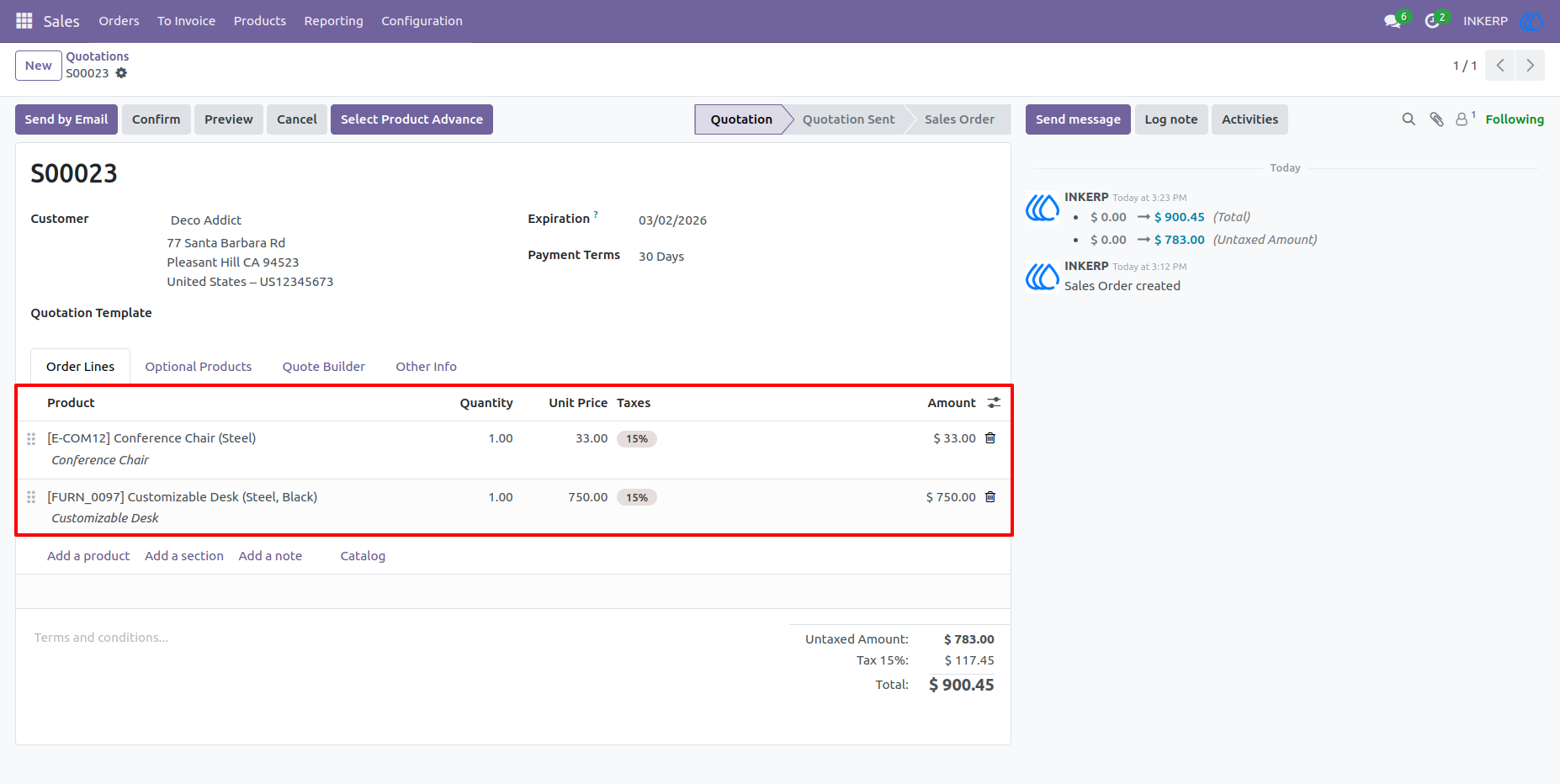Open the activities clock icon in navbar
The height and width of the screenshot is (784, 1560).
click(x=1432, y=21)
